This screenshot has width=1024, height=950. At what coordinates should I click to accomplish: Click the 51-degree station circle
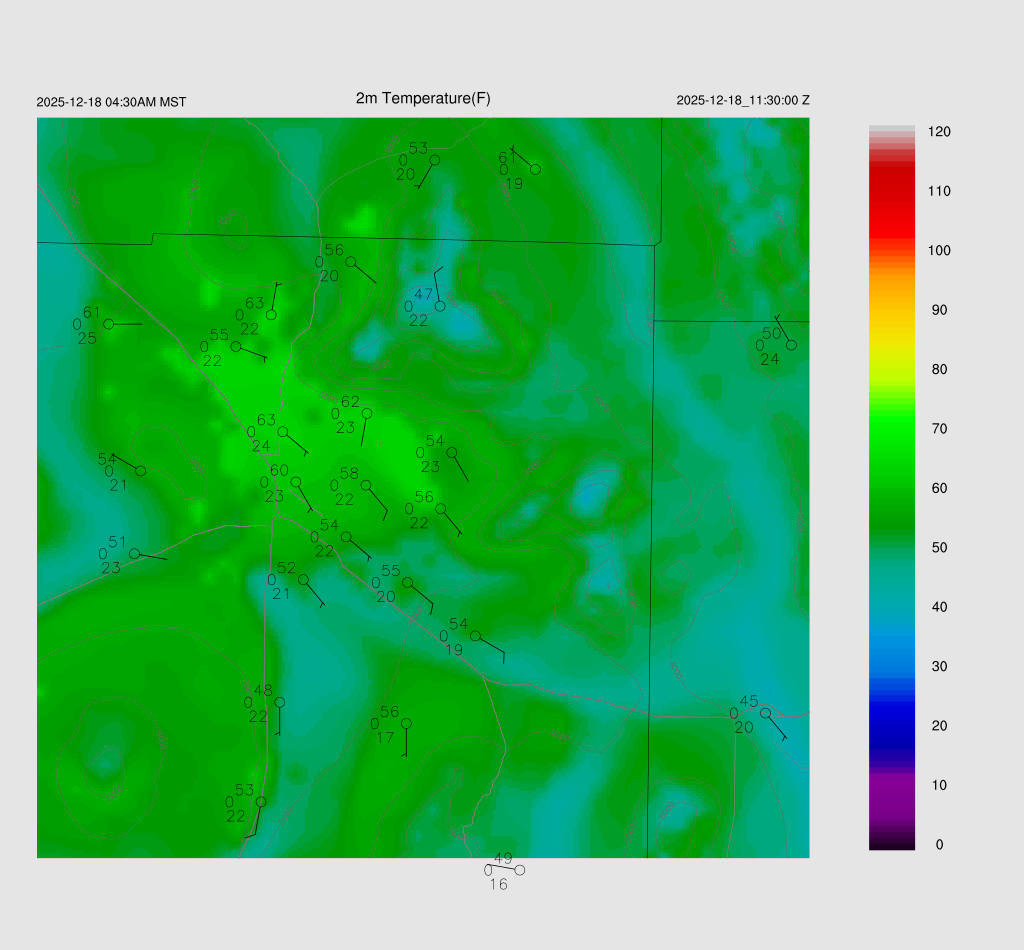(x=134, y=553)
